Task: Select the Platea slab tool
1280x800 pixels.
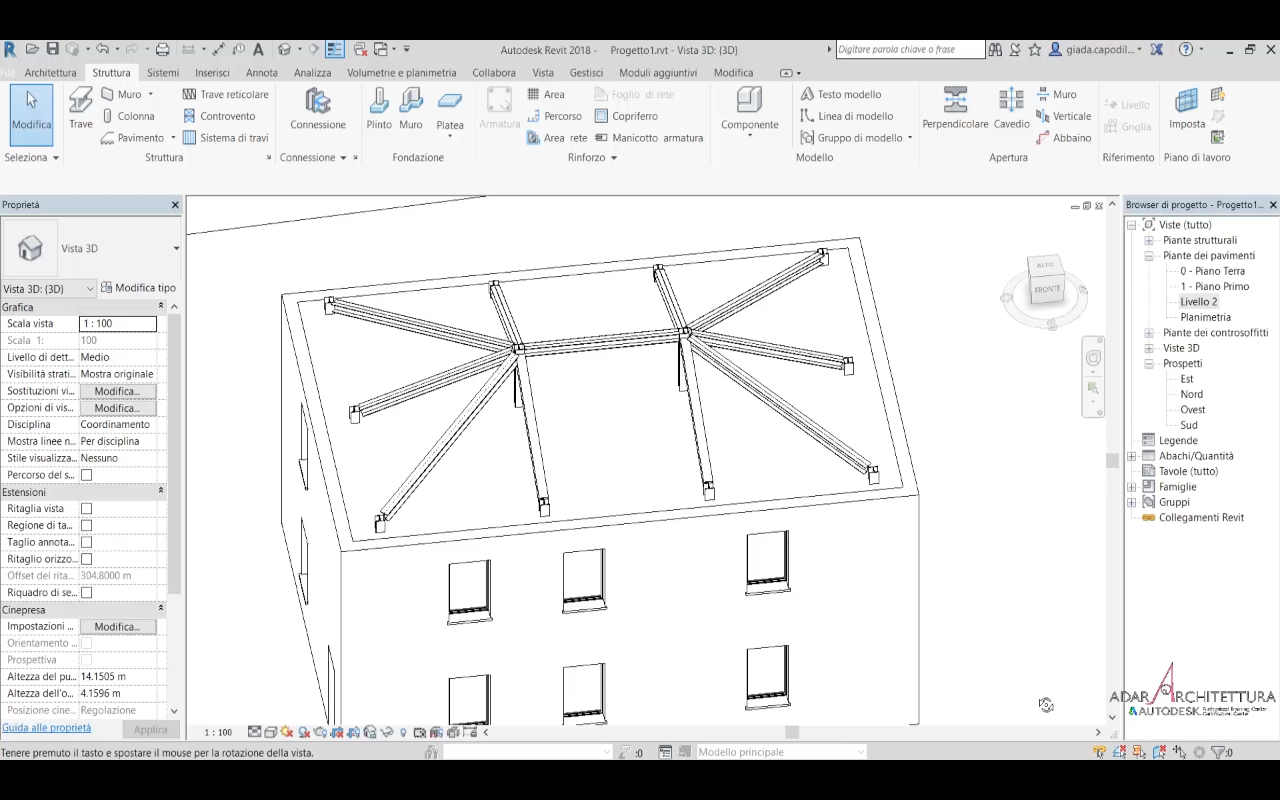Action: [x=450, y=108]
